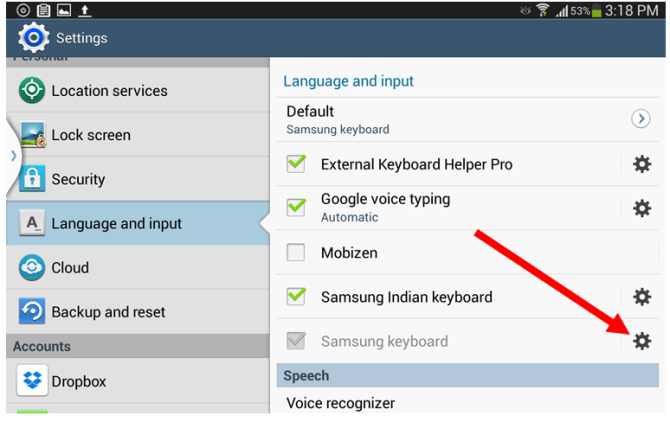Tap the 3:18 PM clock
The height and width of the screenshot is (422, 670).
632,10
